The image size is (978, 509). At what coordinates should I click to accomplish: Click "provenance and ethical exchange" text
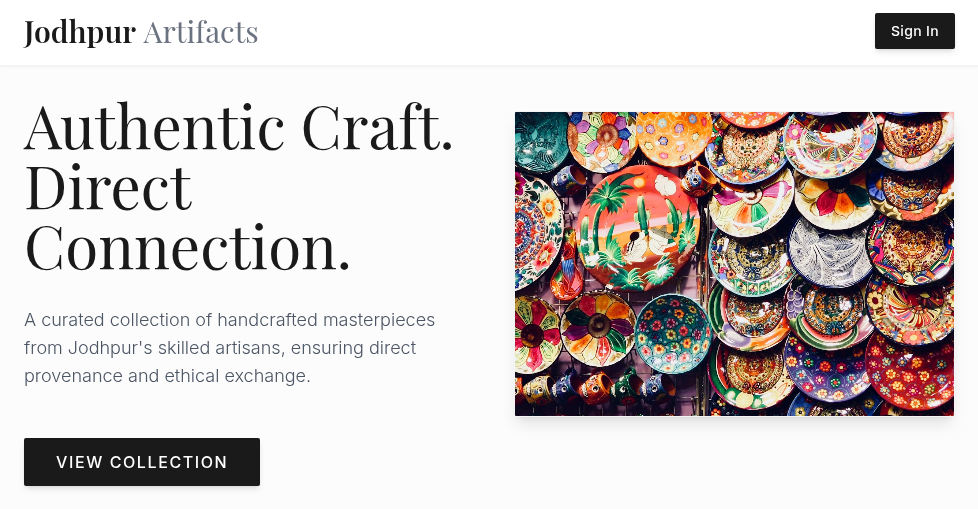(x=167, y=376)
